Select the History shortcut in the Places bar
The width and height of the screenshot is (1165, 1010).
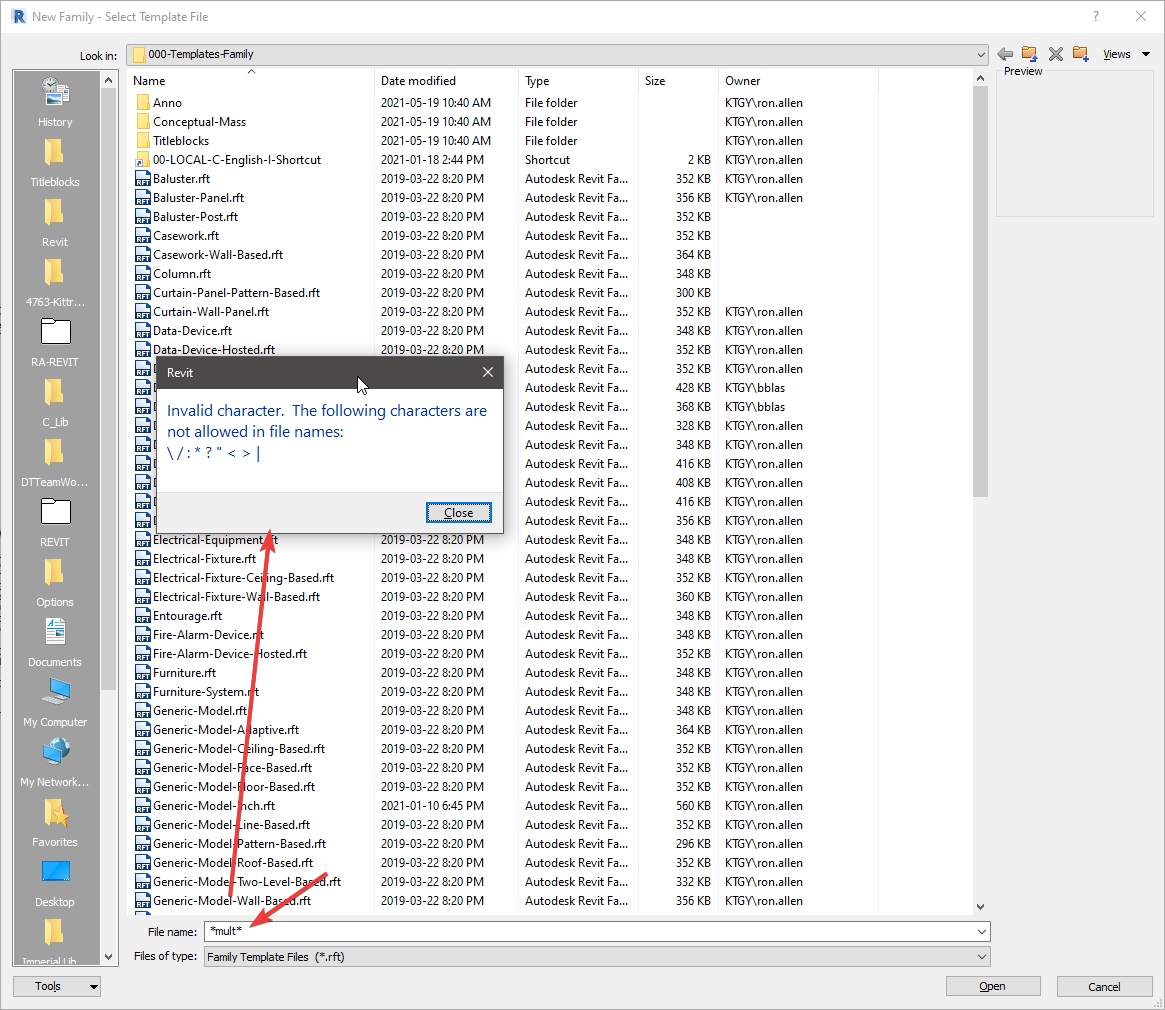click(x=54, y=102)
